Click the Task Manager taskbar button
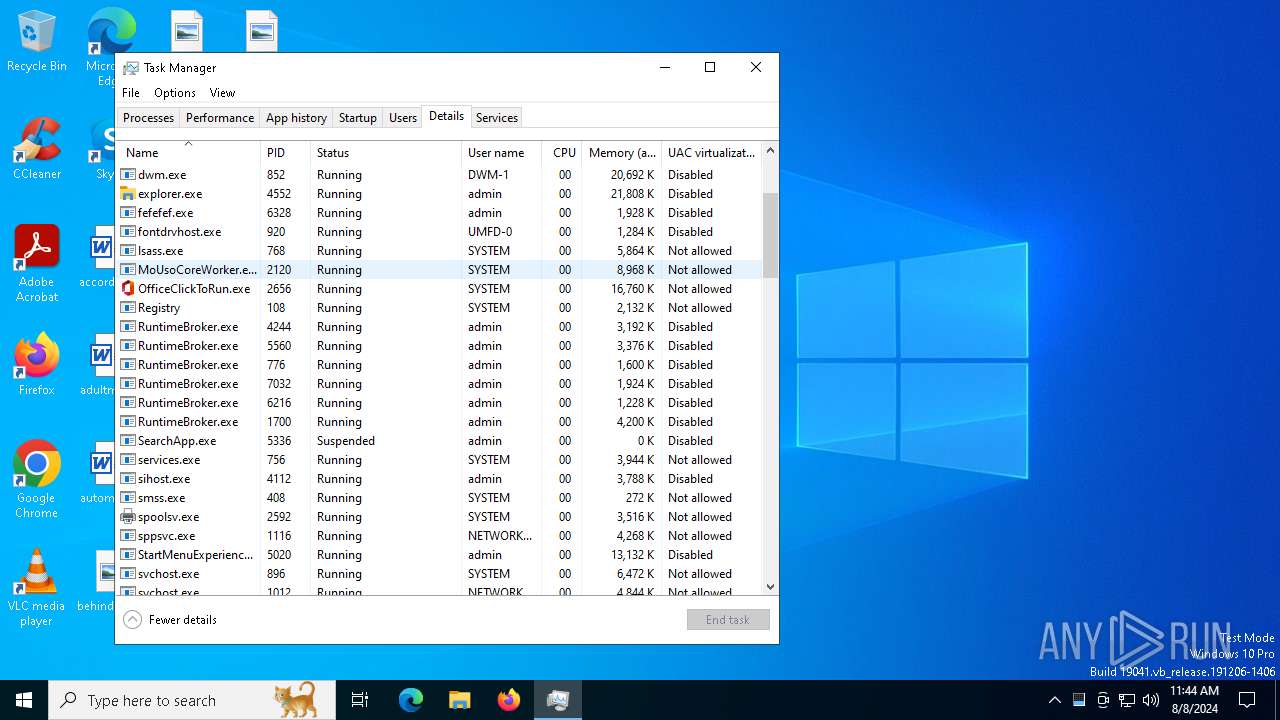The width and height of the screenshot is (1280, 720). coord(558,700)
